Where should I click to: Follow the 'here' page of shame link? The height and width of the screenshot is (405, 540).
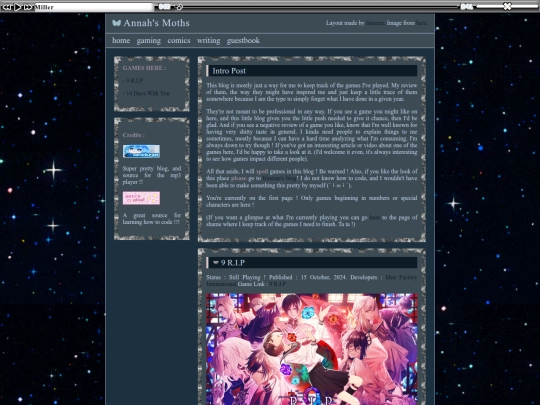[x=375, y=218]
